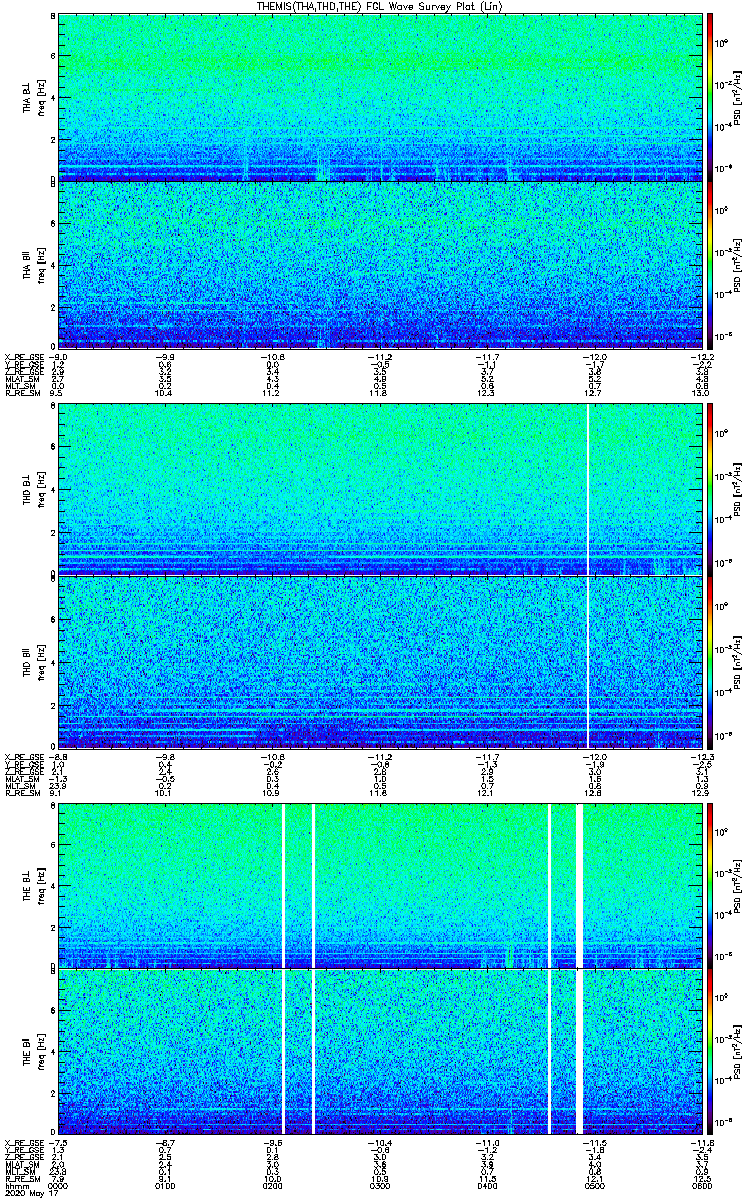Click the 'THD B⊥ freq [Hz]' axis label
Image resolution: width=750 pixels, height=1200 pixels.
[x=33, y=490]
